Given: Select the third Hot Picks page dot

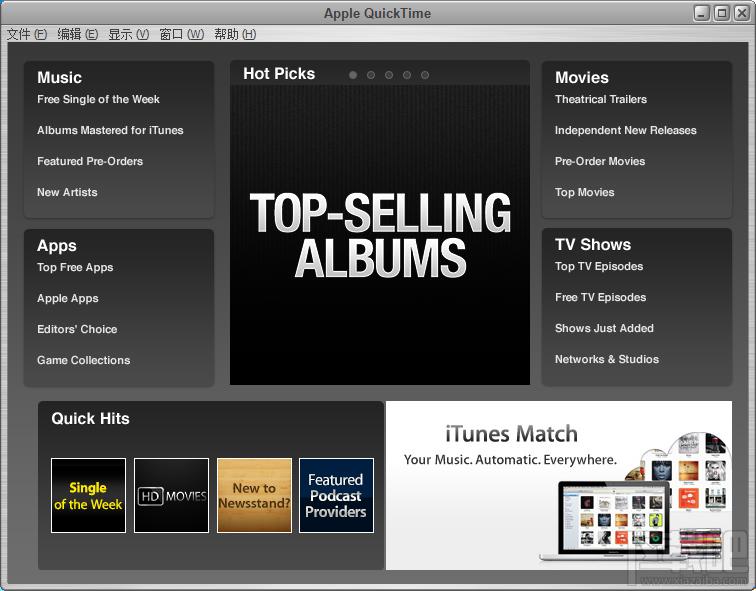Looking at the screenshot, I should (389, 75).
